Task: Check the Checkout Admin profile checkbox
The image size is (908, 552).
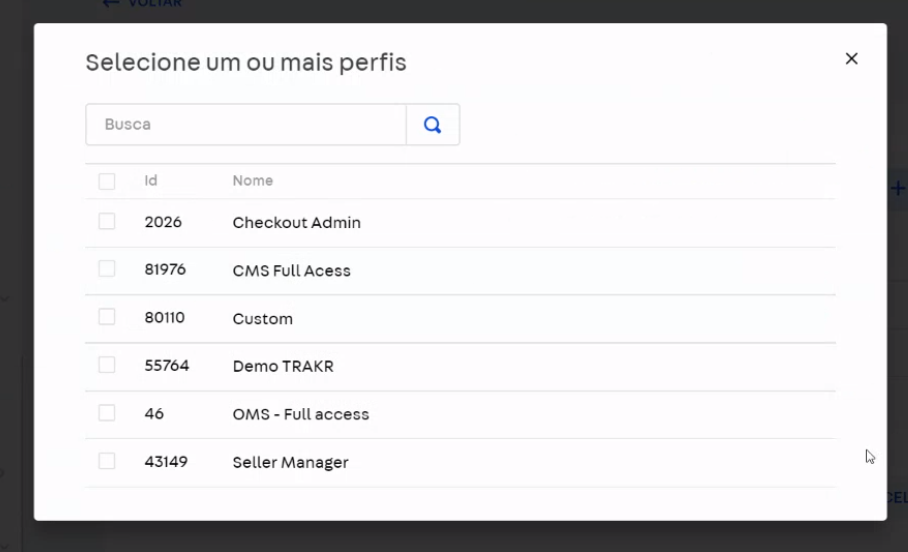Action: pyautogui.click(x=107, y=221)
